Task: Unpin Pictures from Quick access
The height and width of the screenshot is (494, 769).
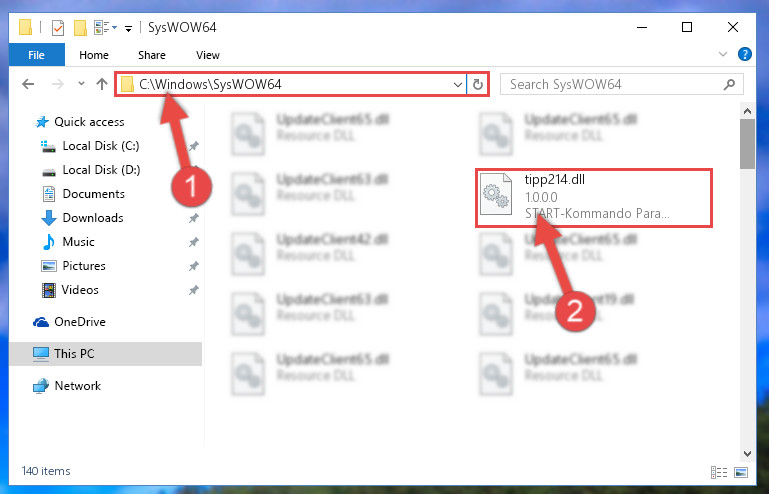Action: [194, 266]
